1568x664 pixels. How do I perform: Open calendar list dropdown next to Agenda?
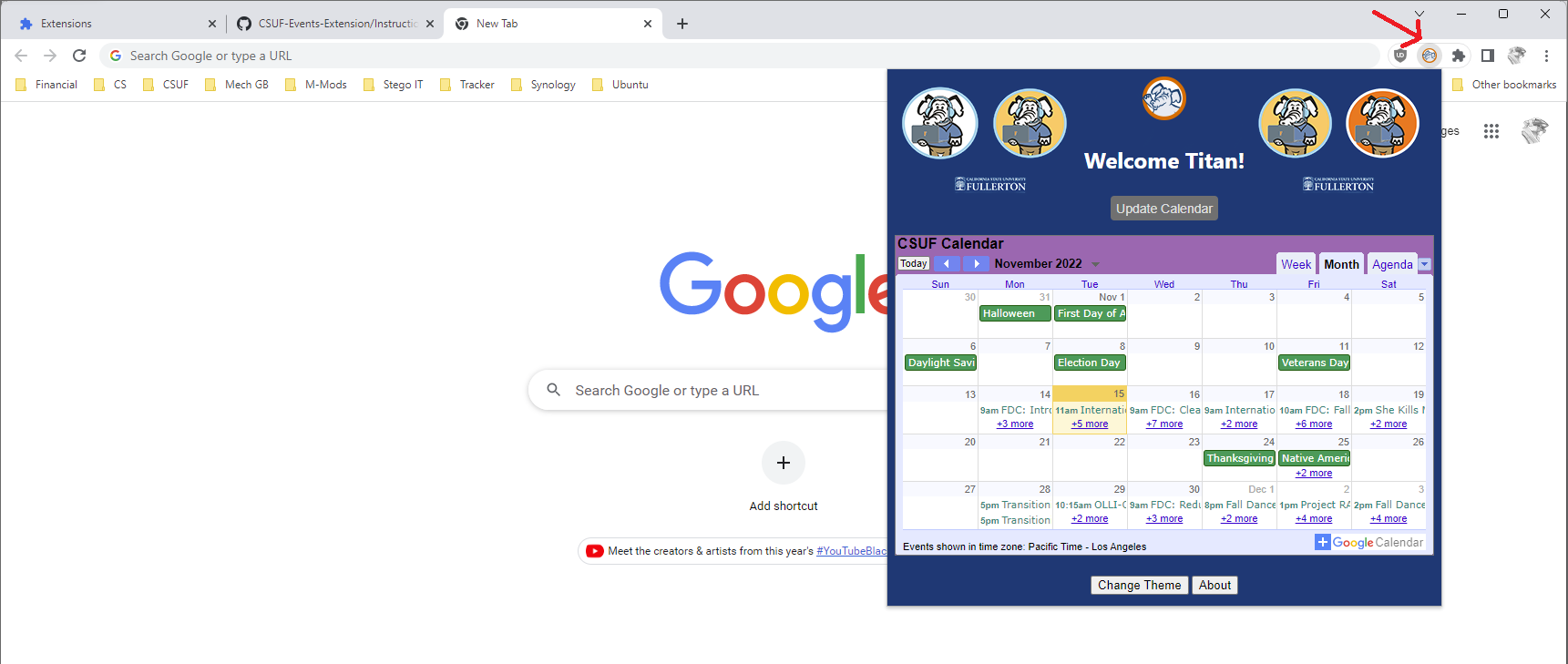[x=1425, y=264]
